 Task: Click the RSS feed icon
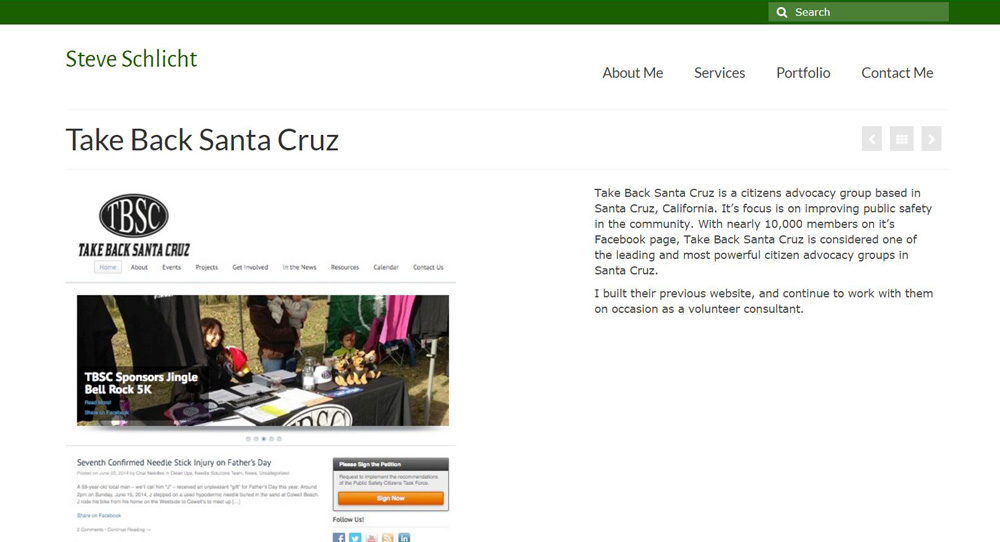(388, 538)
